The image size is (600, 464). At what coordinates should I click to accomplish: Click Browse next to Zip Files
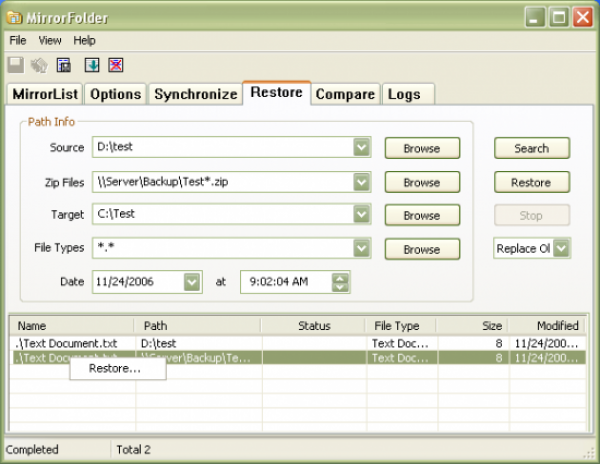coord(422,182)
